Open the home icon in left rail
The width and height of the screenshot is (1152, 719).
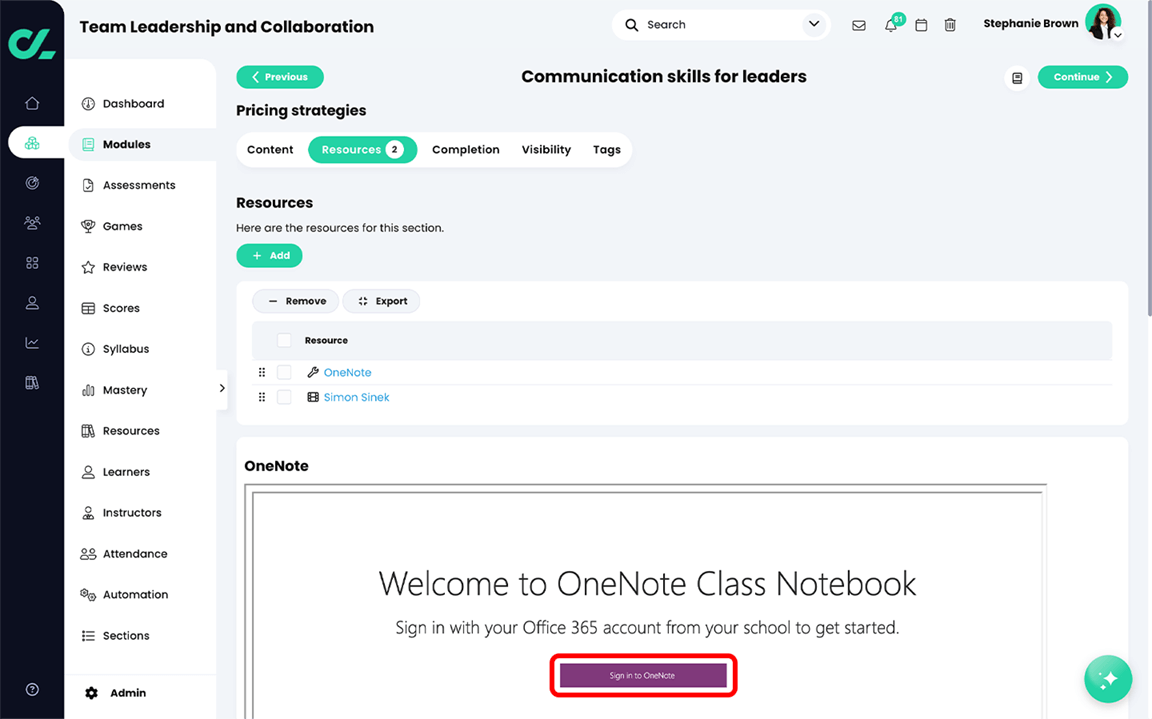pyautogui.click(x=32, y=104)
